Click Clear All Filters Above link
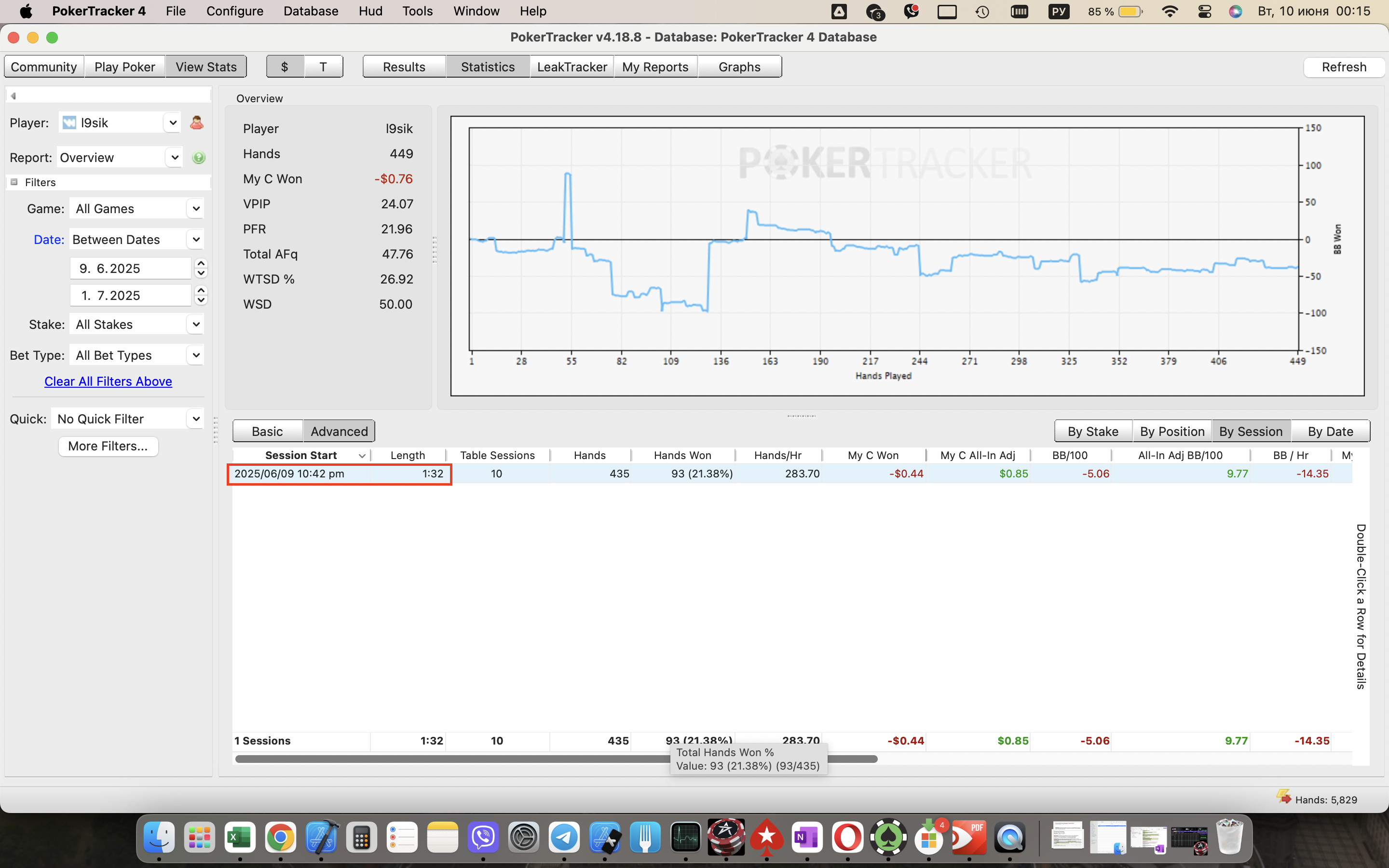The image size is (1389, 868). tap(108, 381)
